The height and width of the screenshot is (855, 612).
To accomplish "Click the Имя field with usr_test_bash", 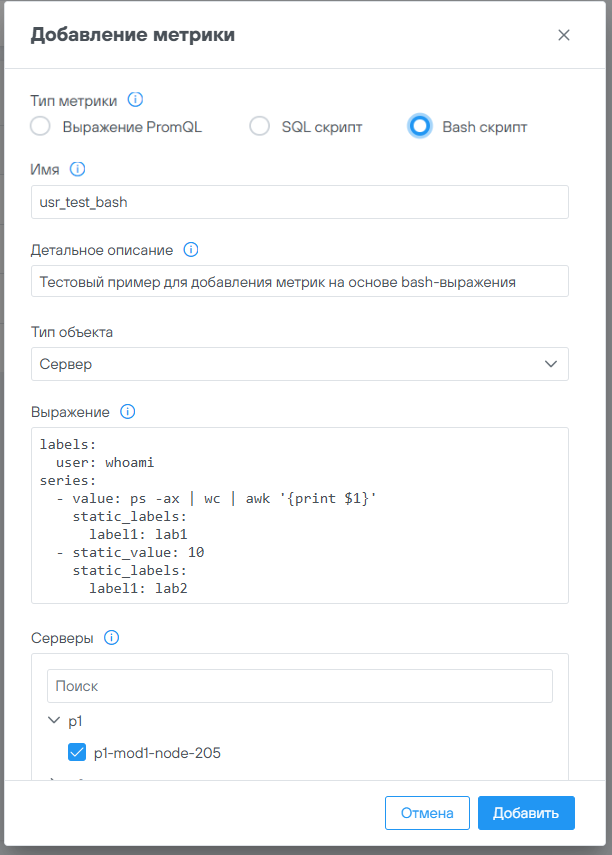I will click(300, 202).
